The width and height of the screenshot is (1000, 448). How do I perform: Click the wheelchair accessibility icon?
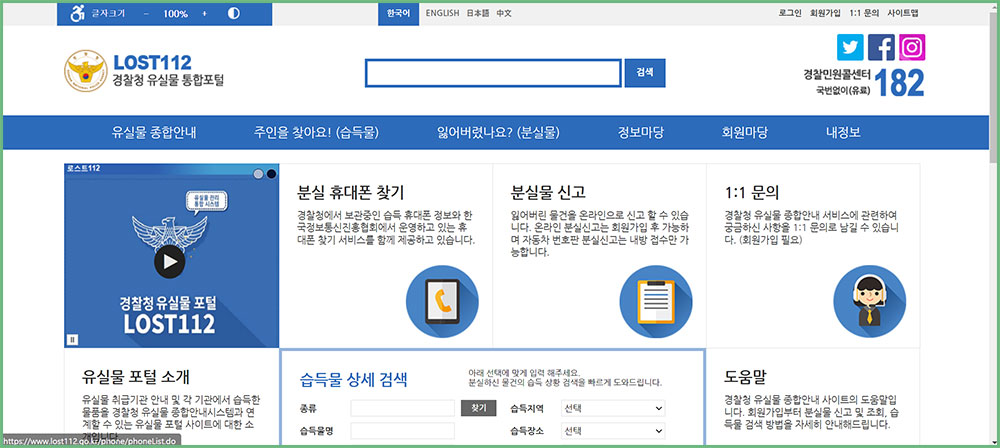point(77,13)
